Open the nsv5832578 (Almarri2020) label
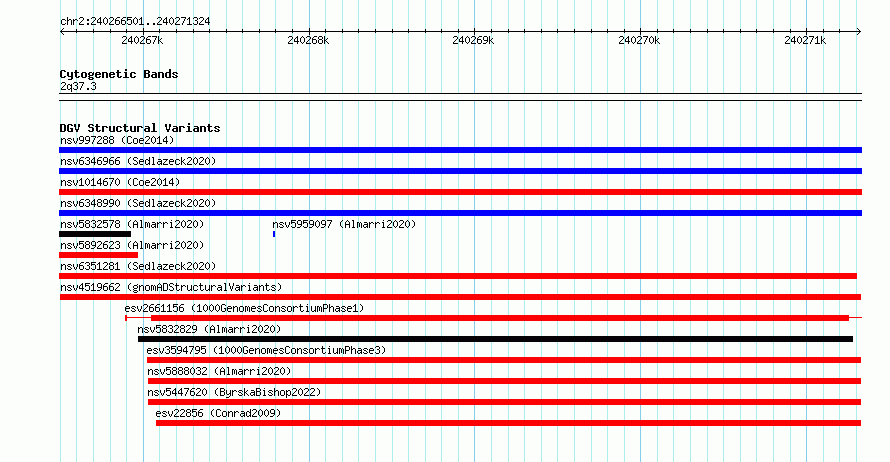Viewport: 890px width, 462px height. coord(132,224)
